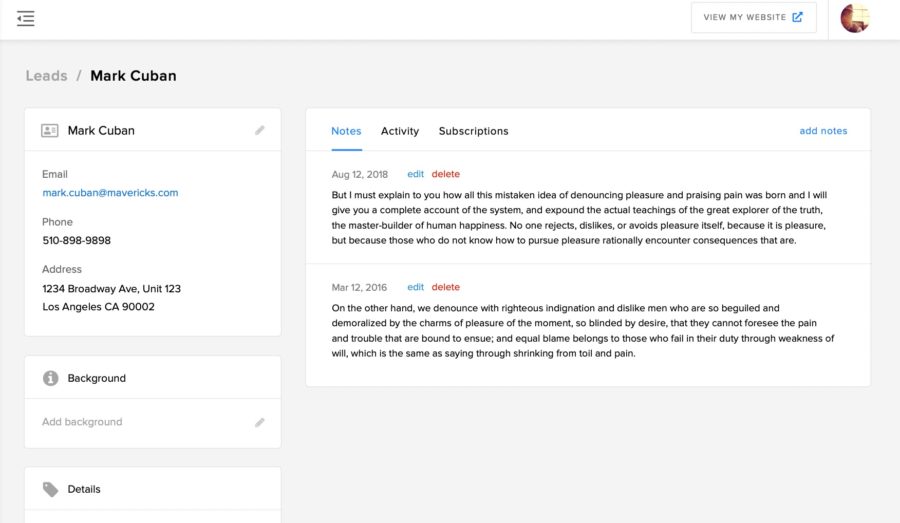Delete the Mar 12, 2016 note
The height and width of the screenshot is (523, 900).
pos(445,287)
